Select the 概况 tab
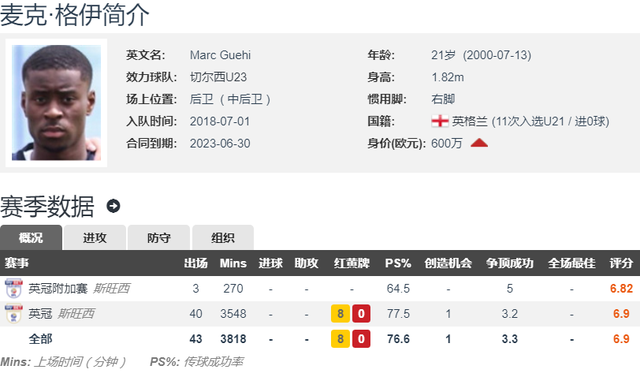 point(31,237)
